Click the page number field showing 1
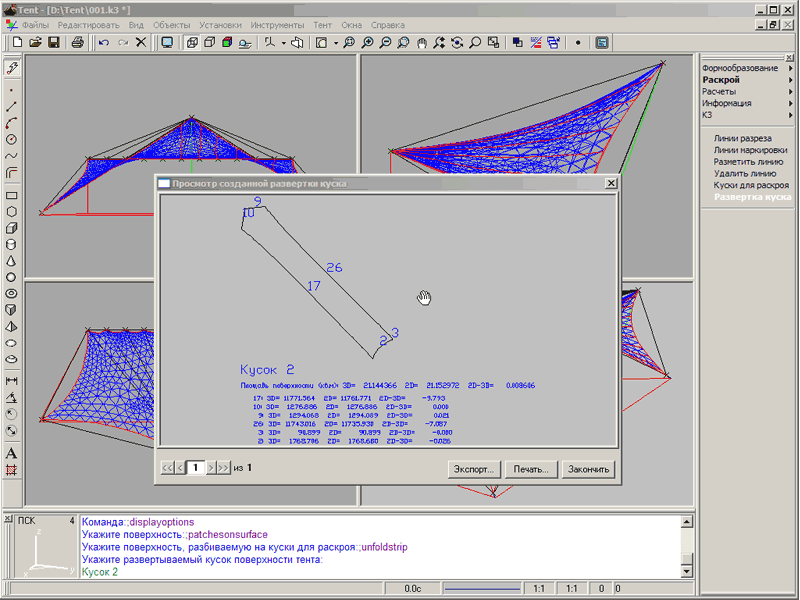 196,467
